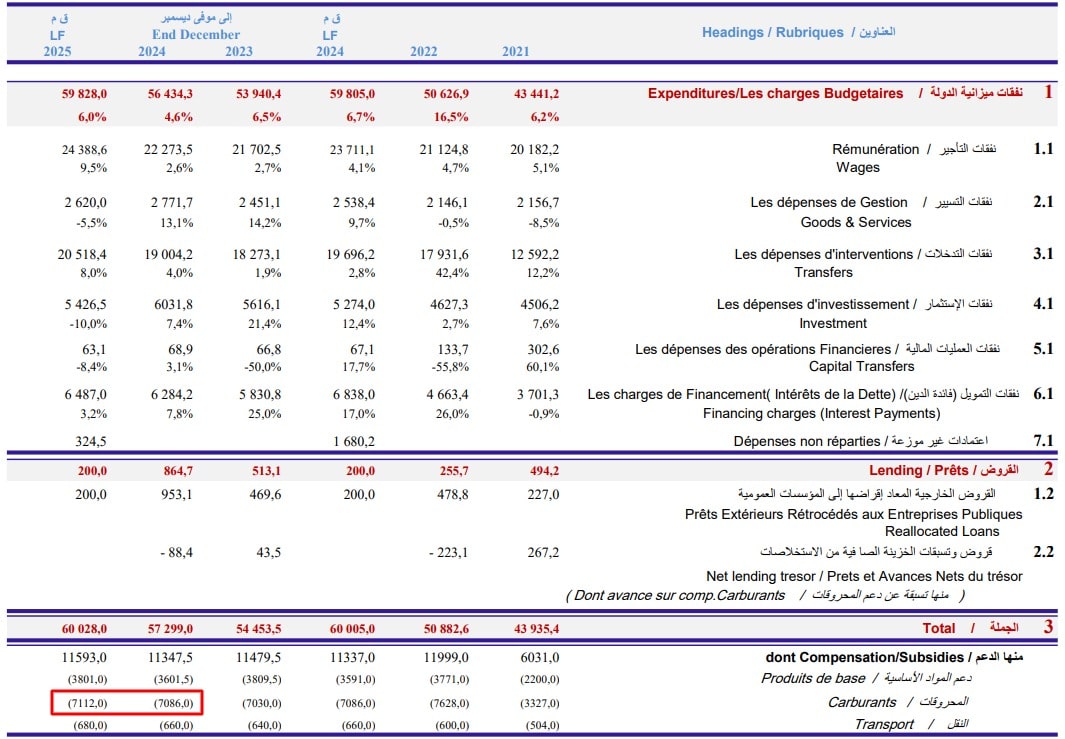Click the 2021 year column header
The image size is (1065, 739).
tap(516, 52)
